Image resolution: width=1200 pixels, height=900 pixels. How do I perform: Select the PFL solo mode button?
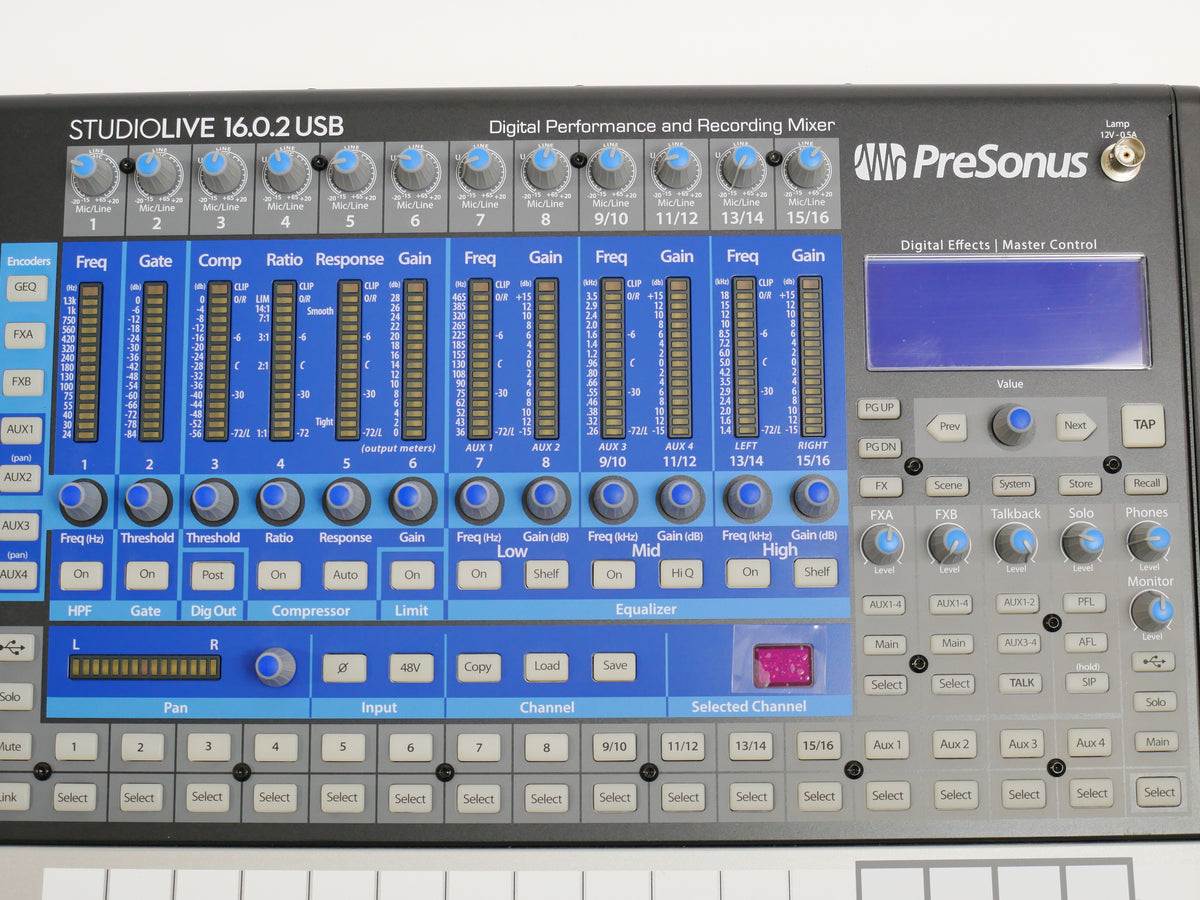tap(1085, 602)
